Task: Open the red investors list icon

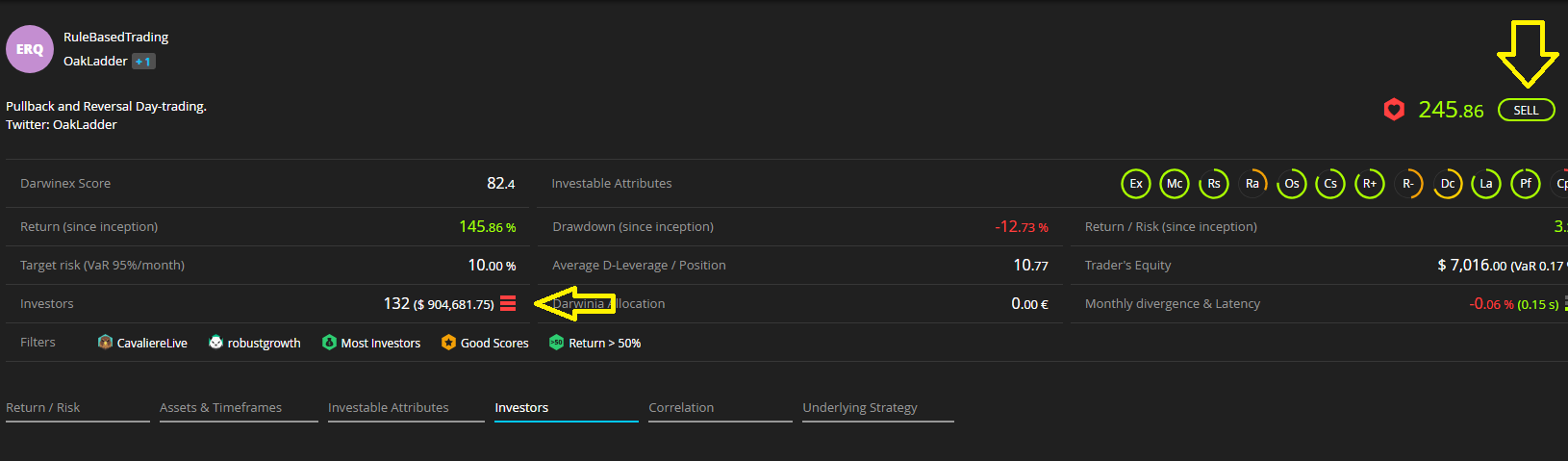Action: [x=508, y=303]
